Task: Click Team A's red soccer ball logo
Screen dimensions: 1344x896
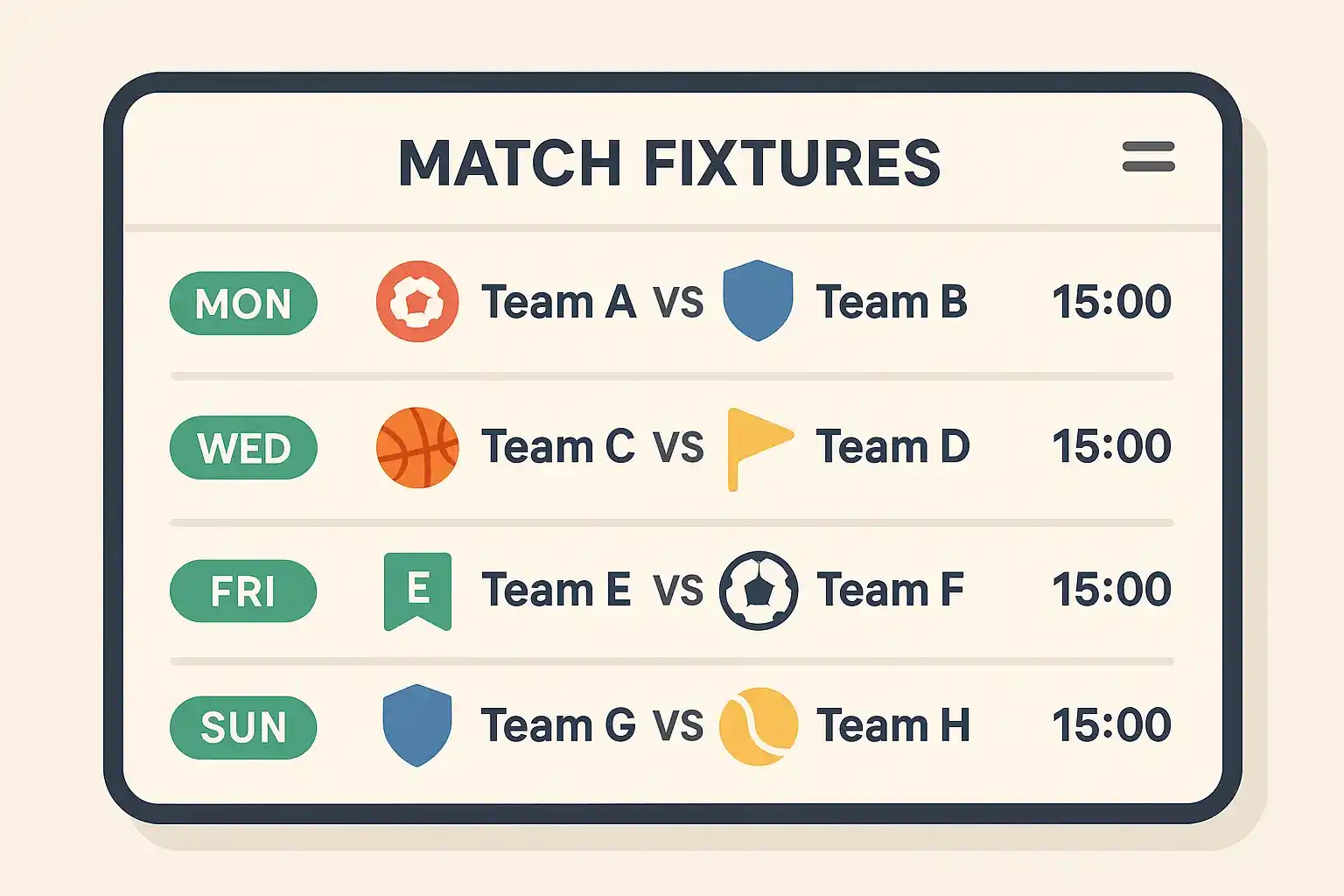Action: click(417, 301)
